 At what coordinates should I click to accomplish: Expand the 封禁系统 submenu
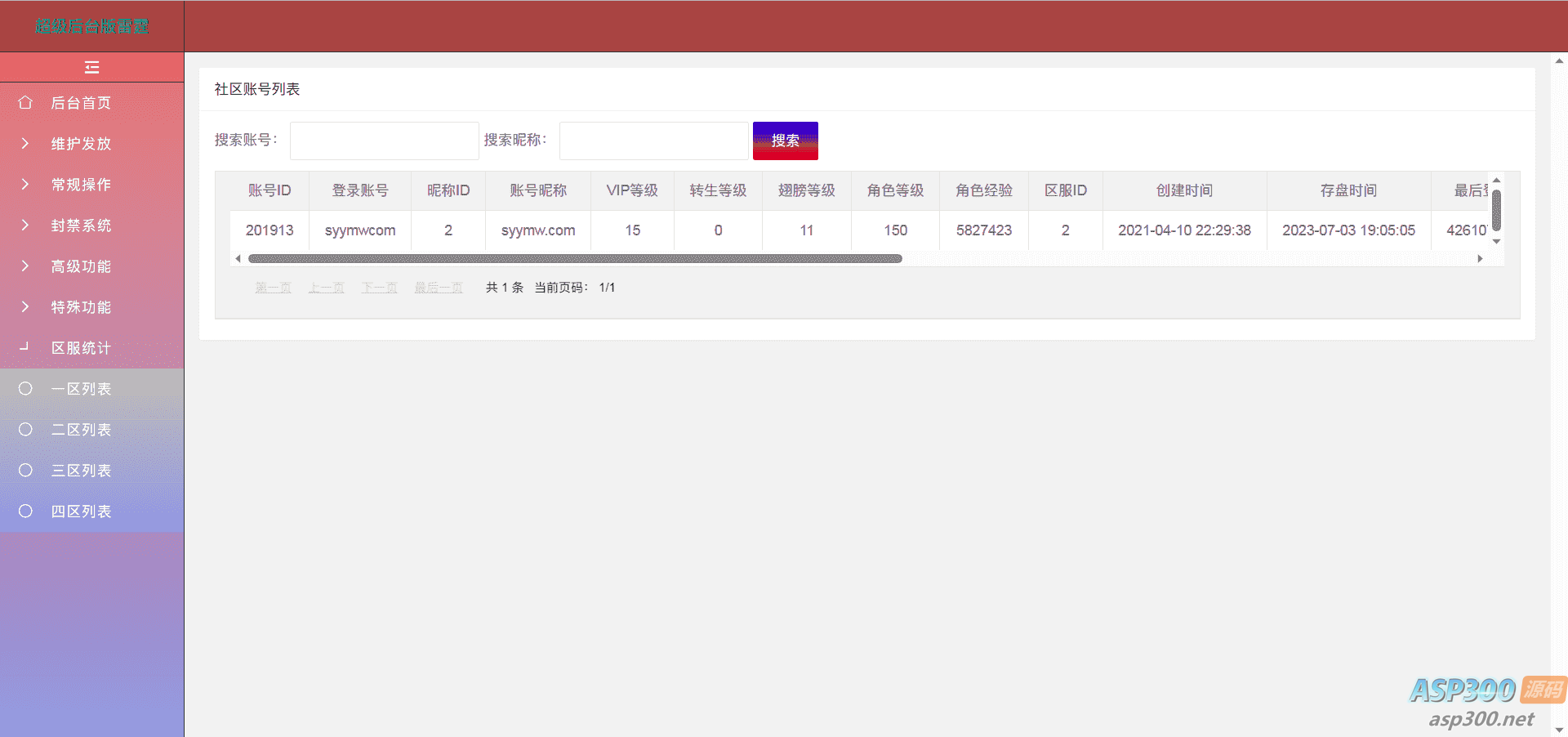(81, 226)
